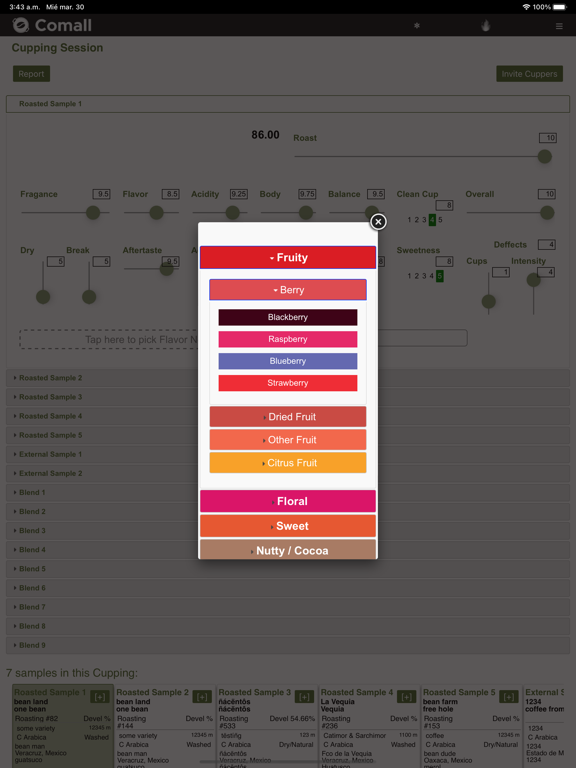Expand Roasted Sample 4 section
The height and width of the screenshot is (768, 576).
tap(288, 416)
